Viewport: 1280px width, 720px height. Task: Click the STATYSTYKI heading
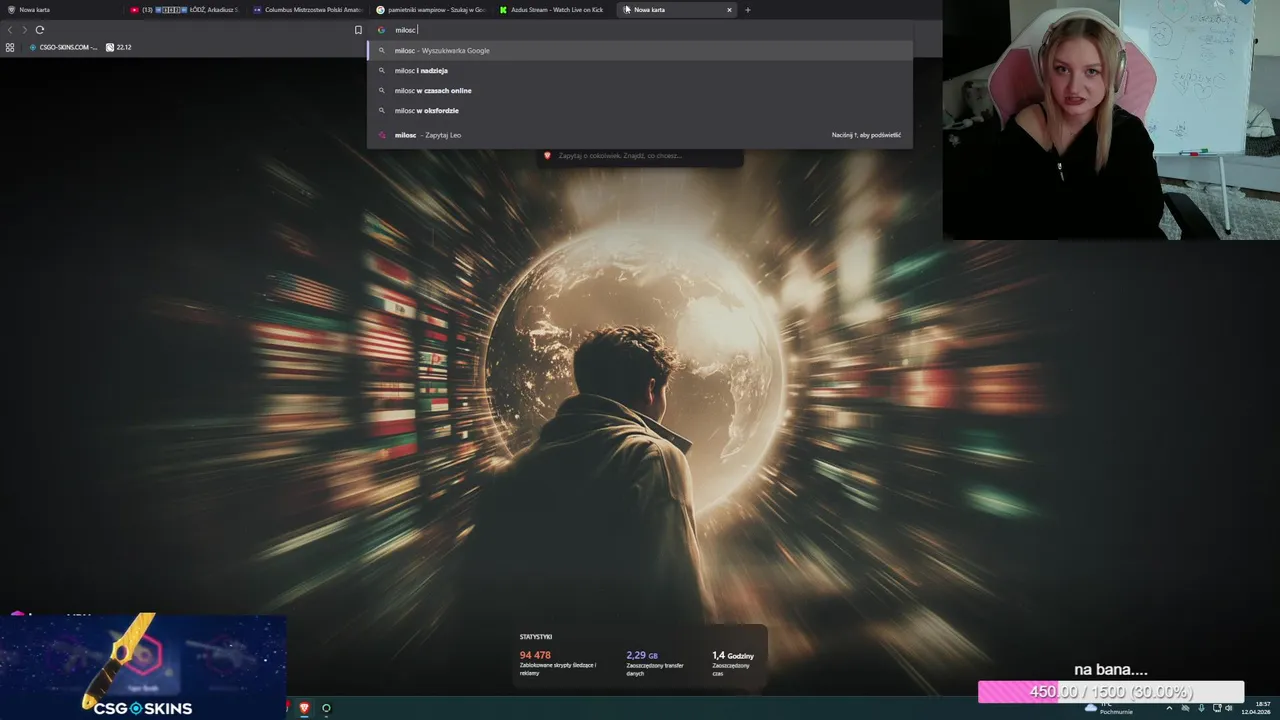536,636
